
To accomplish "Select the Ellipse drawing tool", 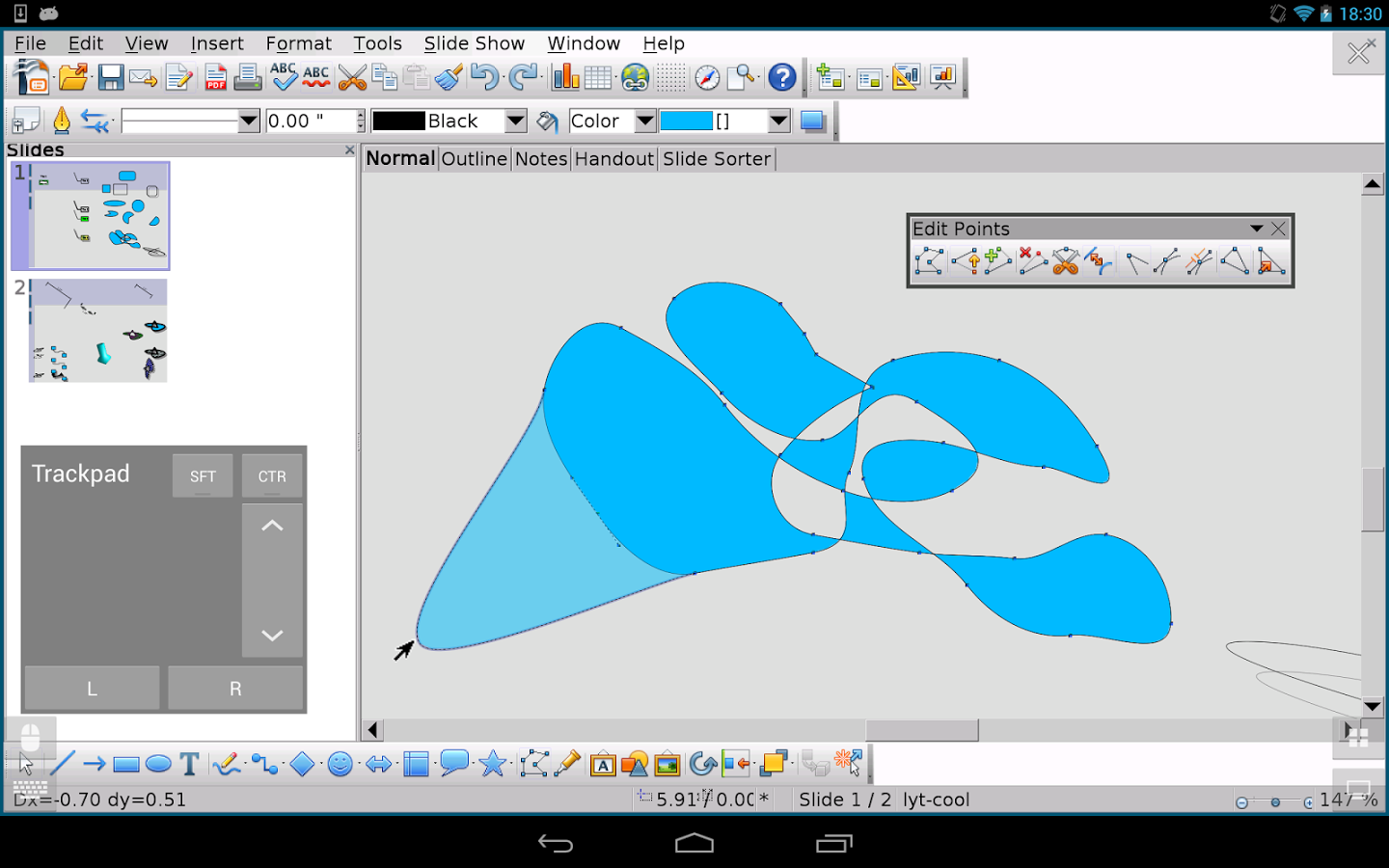I will (158, 765).
